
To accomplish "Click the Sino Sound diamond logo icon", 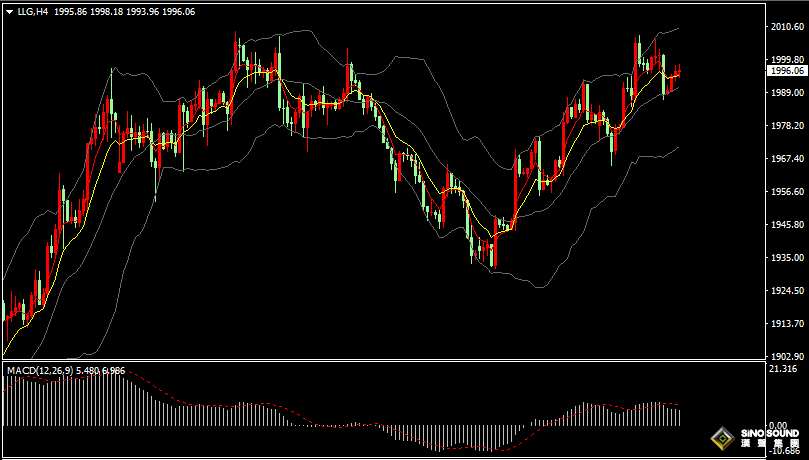I will tap(722, 438).
